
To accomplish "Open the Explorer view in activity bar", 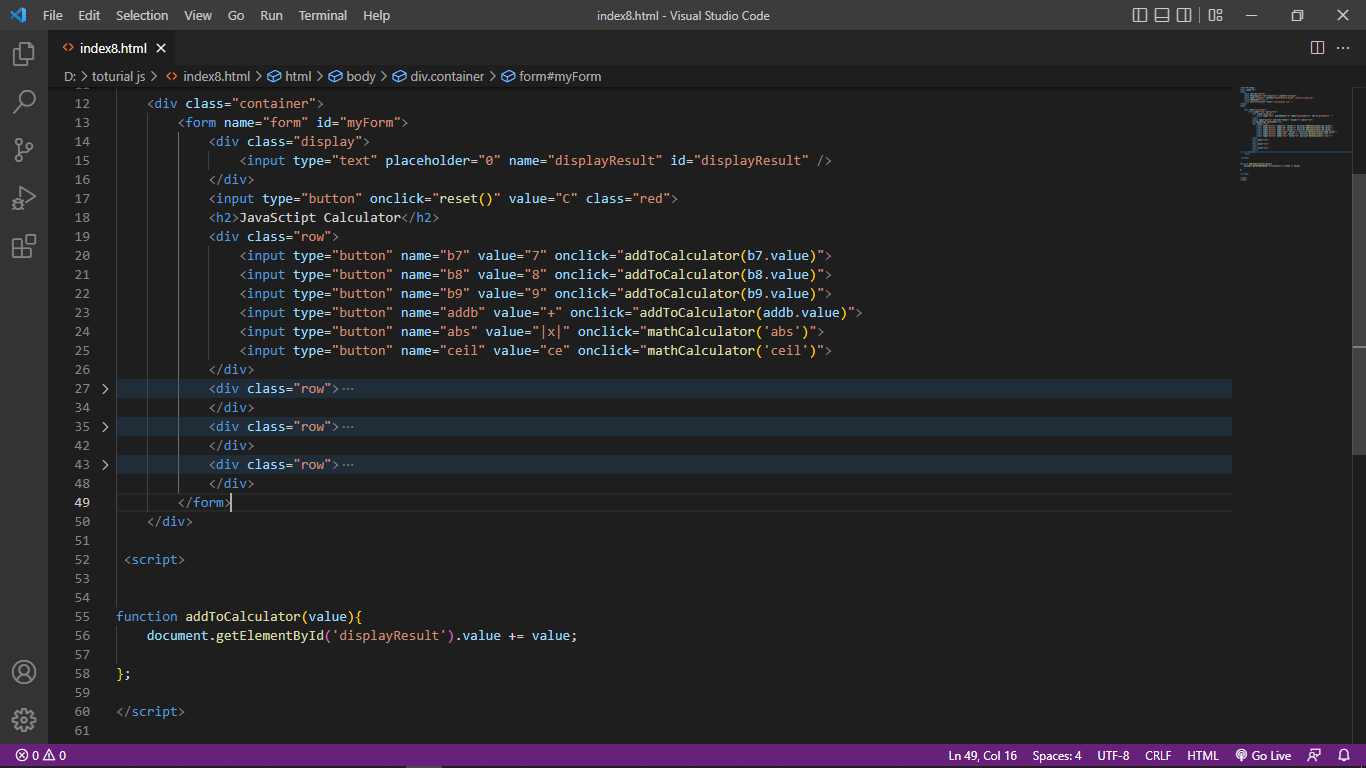I will click(x=24, y=54).
